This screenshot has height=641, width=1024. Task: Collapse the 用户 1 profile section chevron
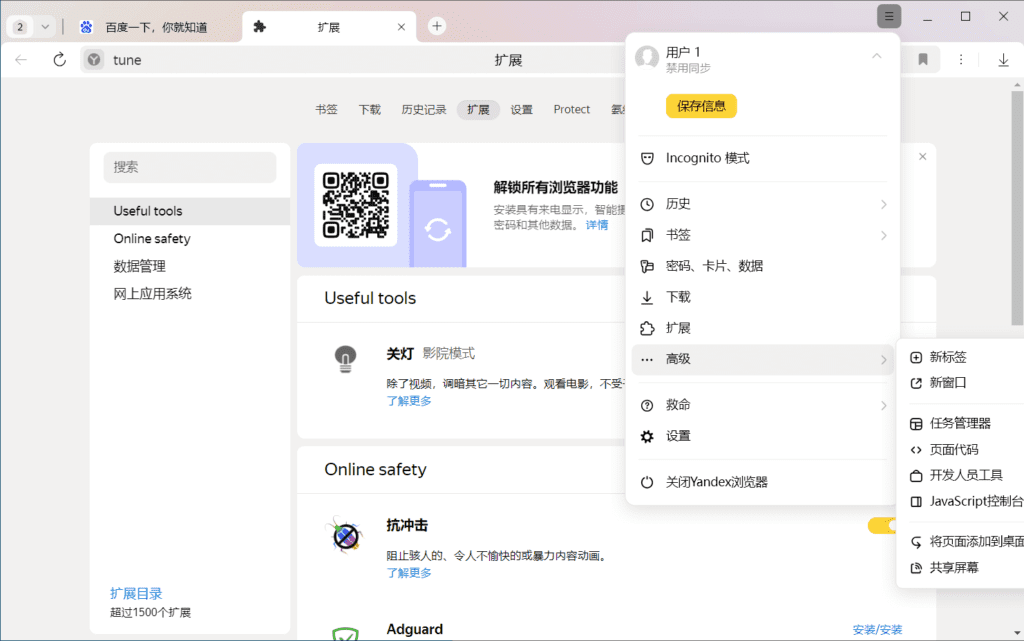(876, 56)
